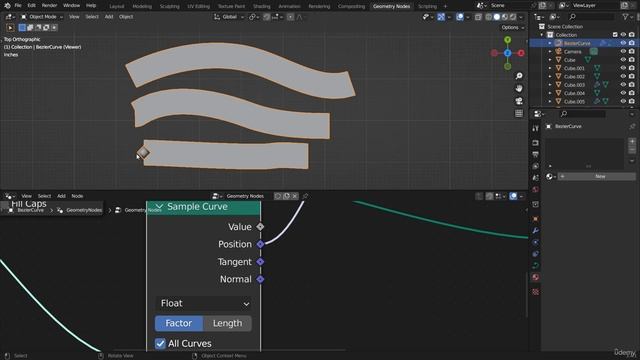The width and height of the screenshot is (640, 360).
Task: Click the green Y axis gizmo
Action: [x=507, y=40]
